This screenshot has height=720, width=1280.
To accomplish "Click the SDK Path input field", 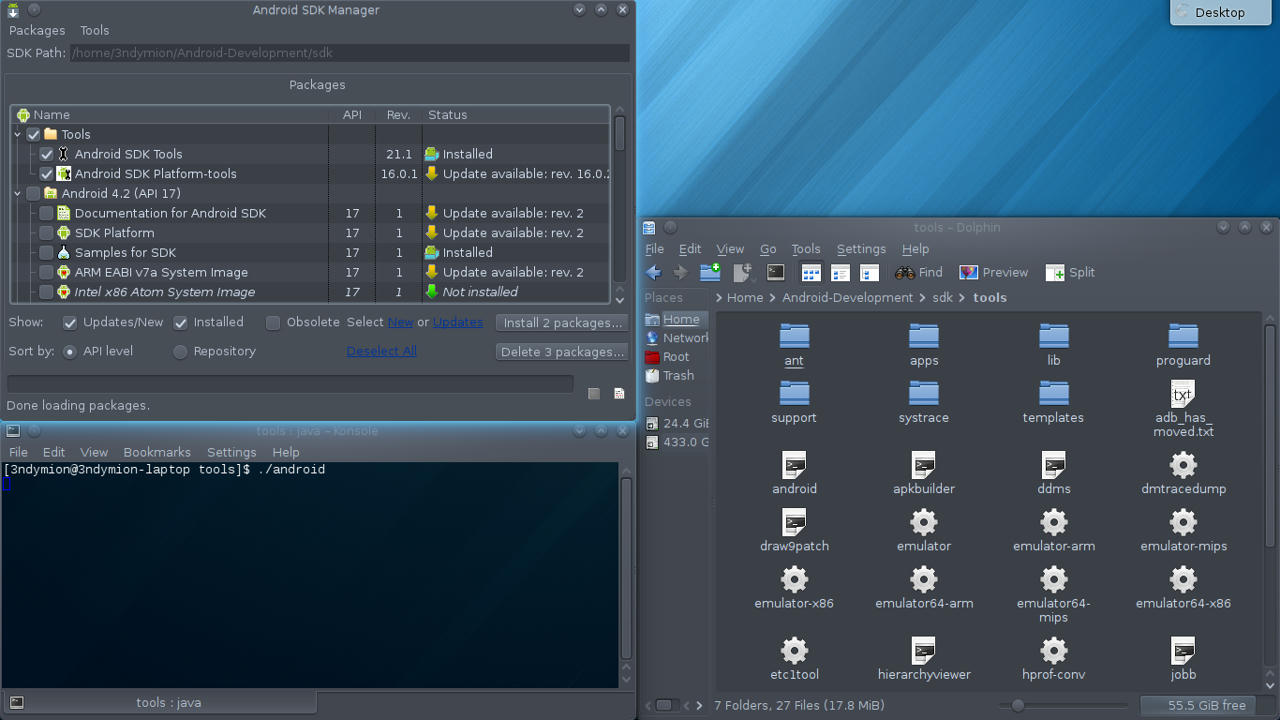I will point(350,53).
